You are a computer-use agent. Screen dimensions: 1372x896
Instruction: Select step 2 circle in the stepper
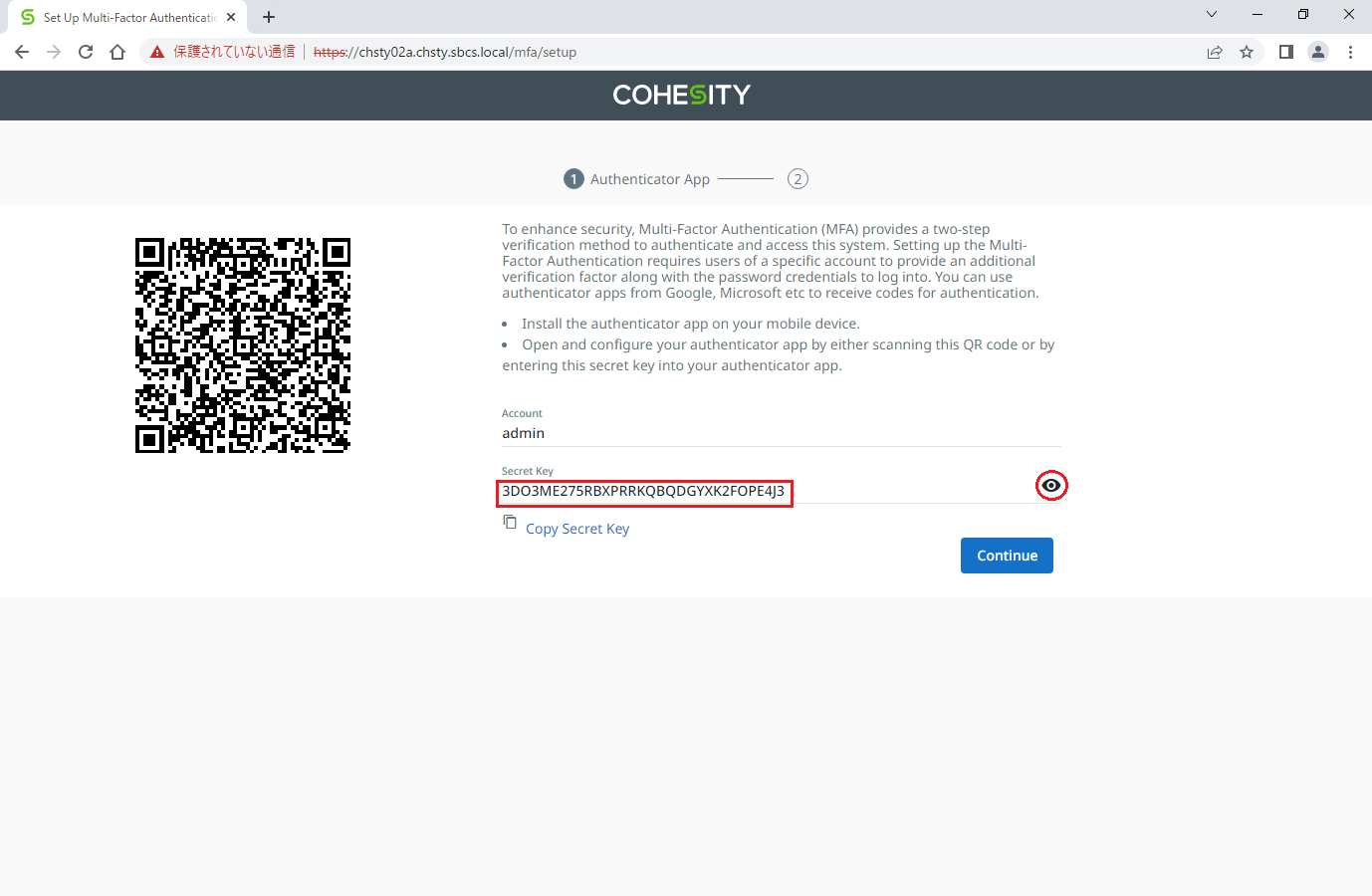tap(798, 179)
